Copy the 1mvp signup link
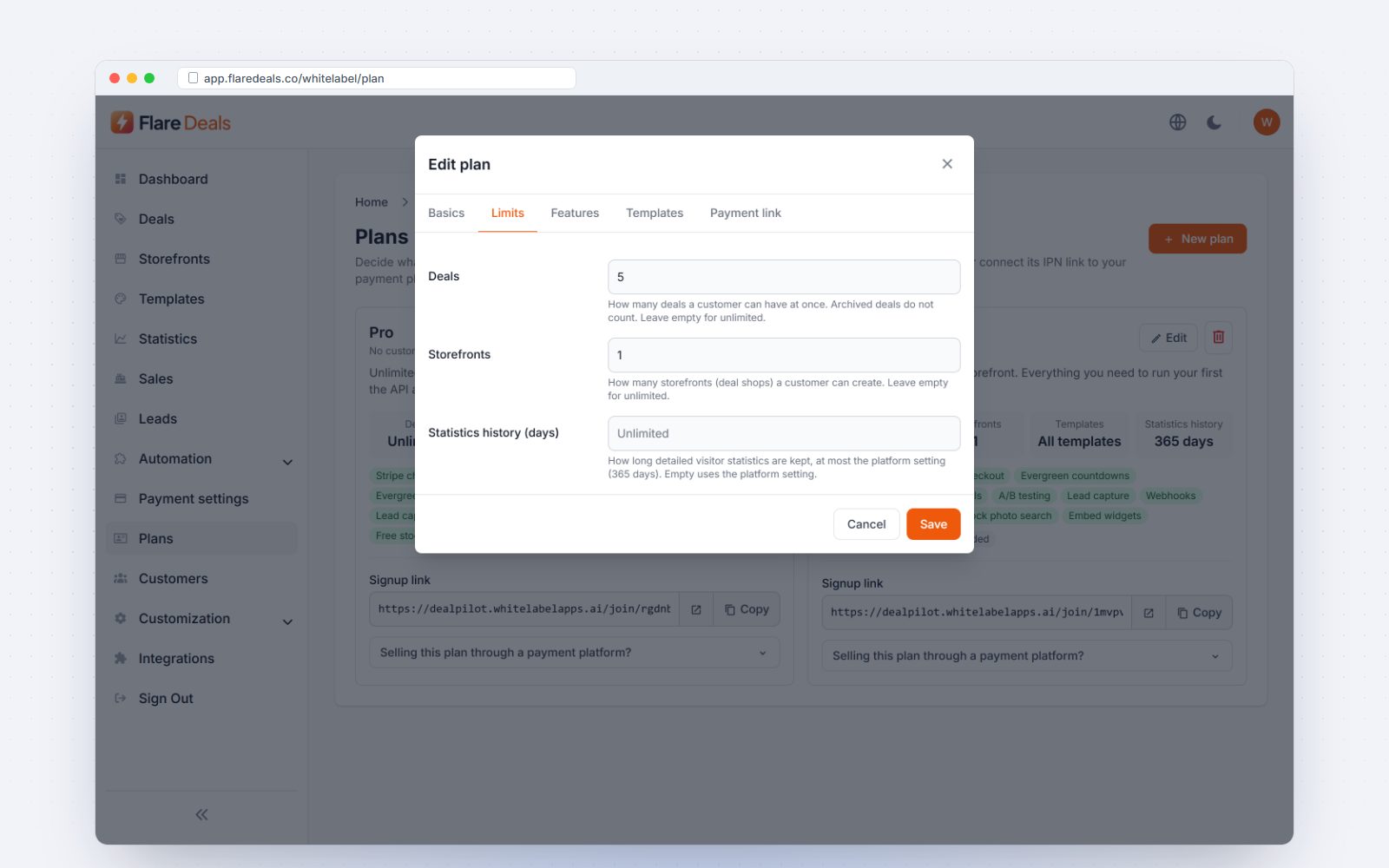 click(x=1199, y=613)
